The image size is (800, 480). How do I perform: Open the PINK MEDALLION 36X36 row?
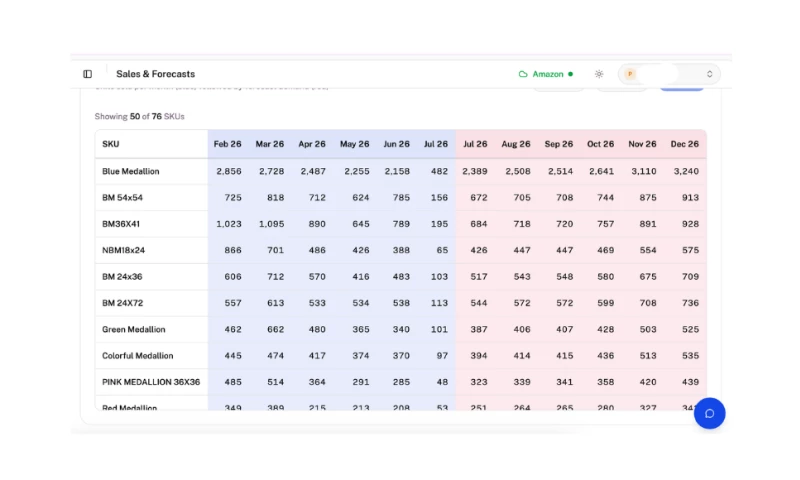coord(401,382)
